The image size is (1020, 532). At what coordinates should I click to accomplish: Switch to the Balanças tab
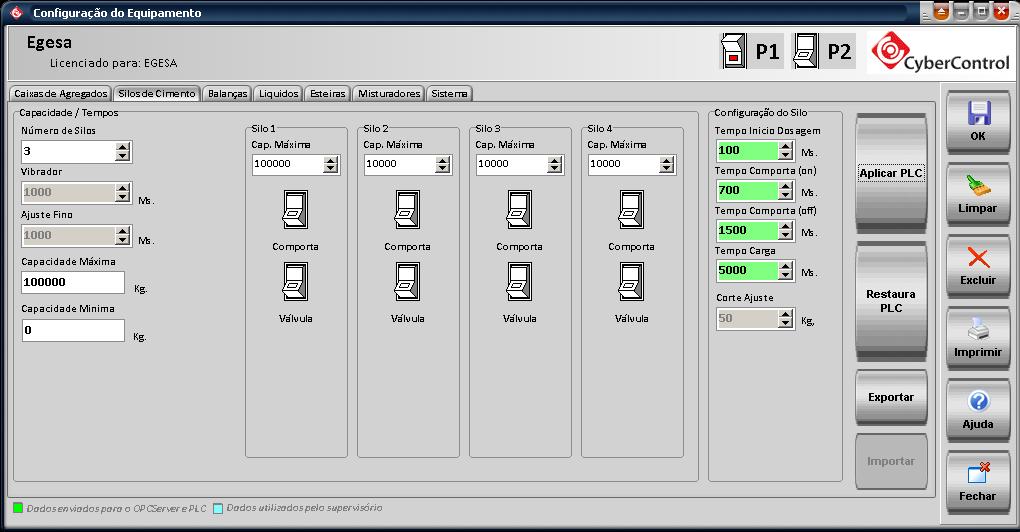pyautogui.click(x=227, y=93)
